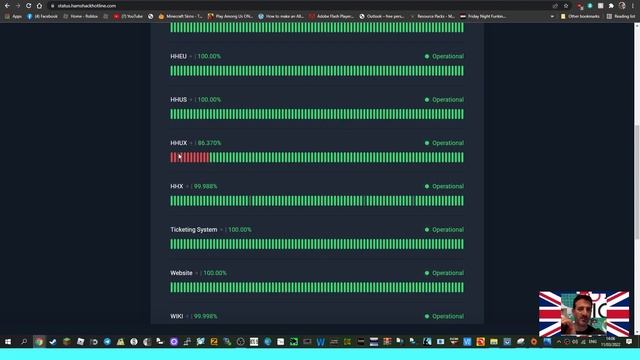This screenshot has height=360, width=640.
Task: Switch to Chrome in the taskbar
Action: [39, 342]
